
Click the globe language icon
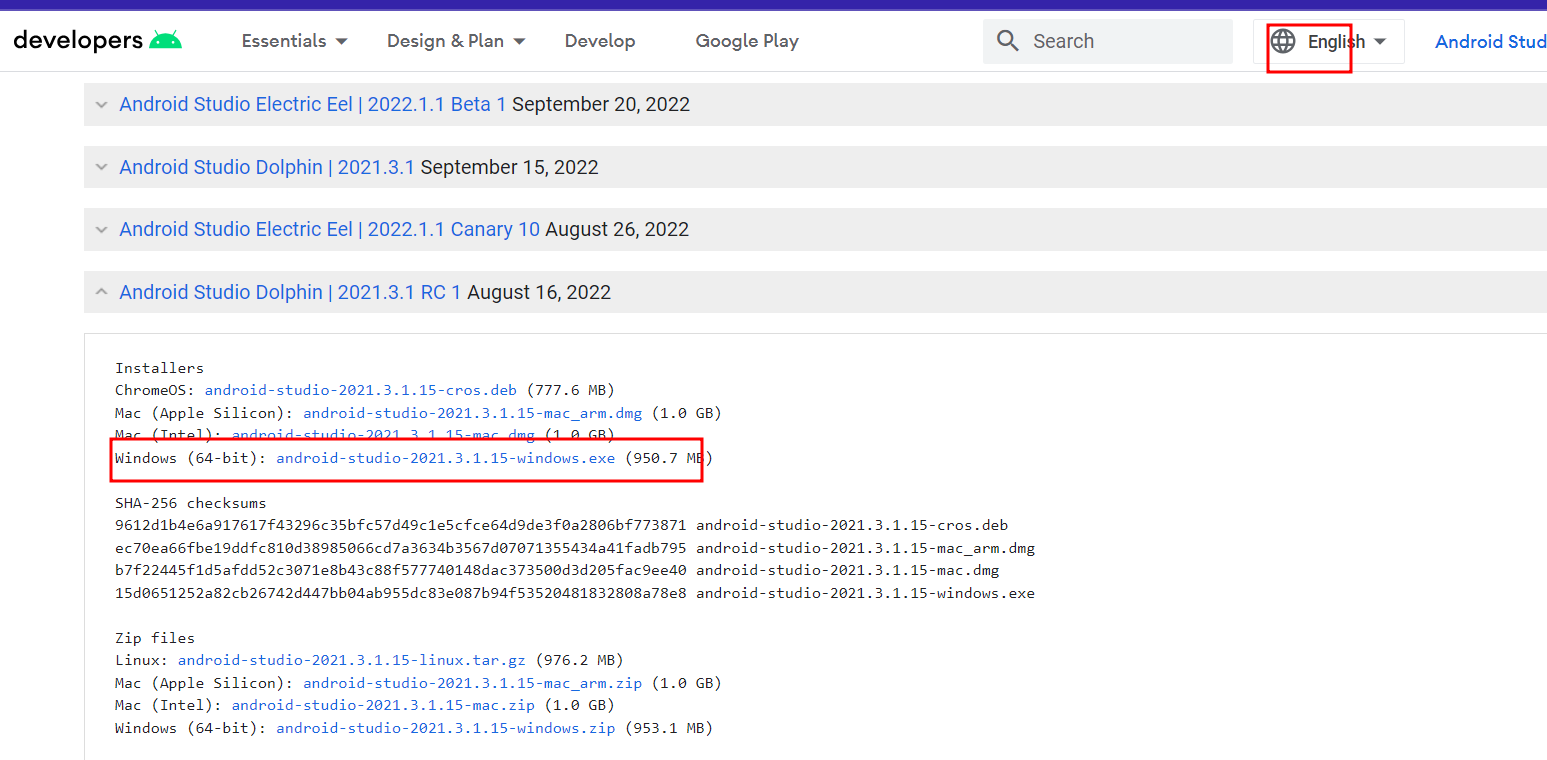[x=1283, y=41]
